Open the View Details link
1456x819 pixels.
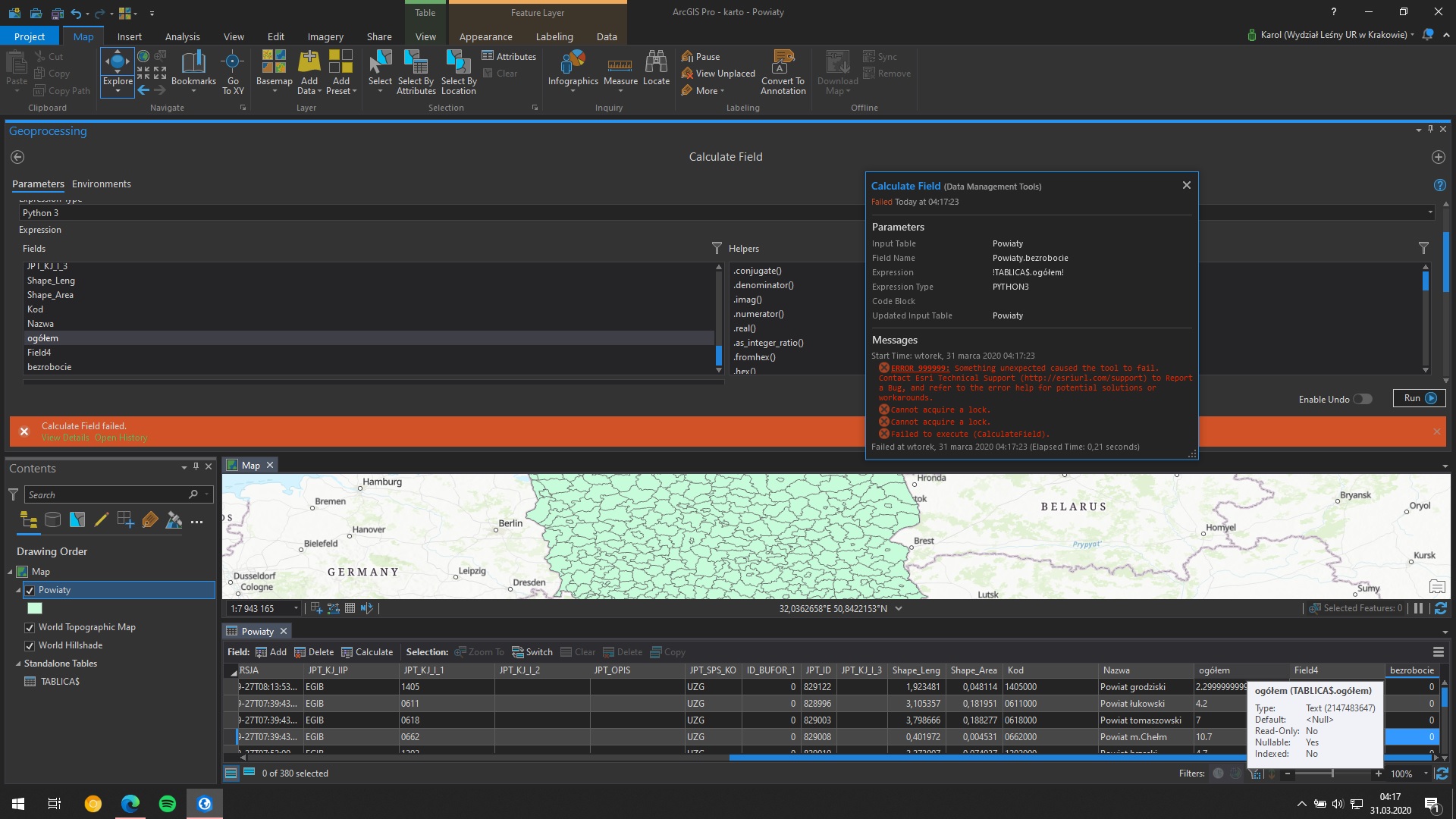(x=65, y=438)
